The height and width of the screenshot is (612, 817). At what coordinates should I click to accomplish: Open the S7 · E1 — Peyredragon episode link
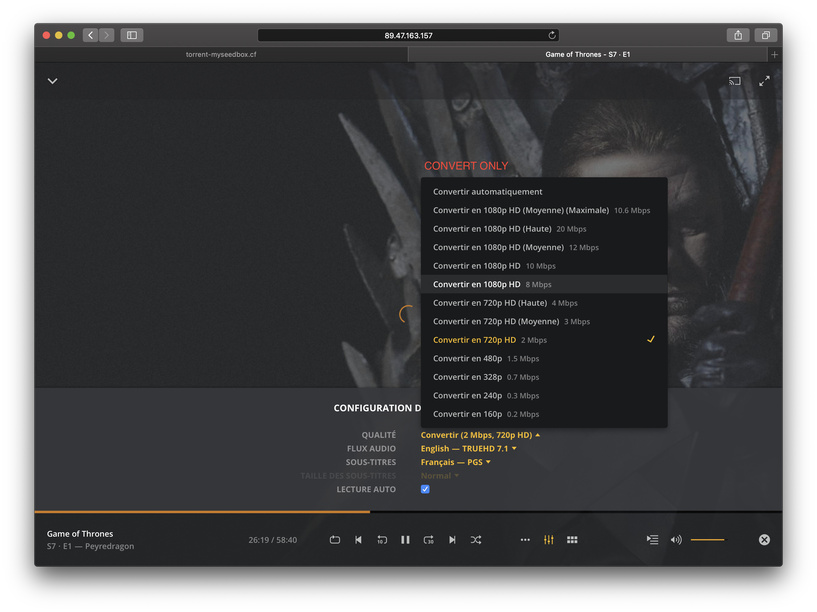[x=90, y=546]
